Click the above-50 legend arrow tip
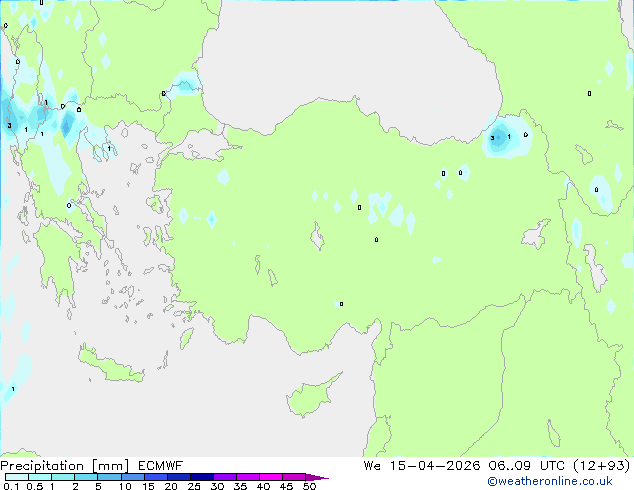Image resolution: width=634 pixels, height=490 pixels. tap(317, 477)
